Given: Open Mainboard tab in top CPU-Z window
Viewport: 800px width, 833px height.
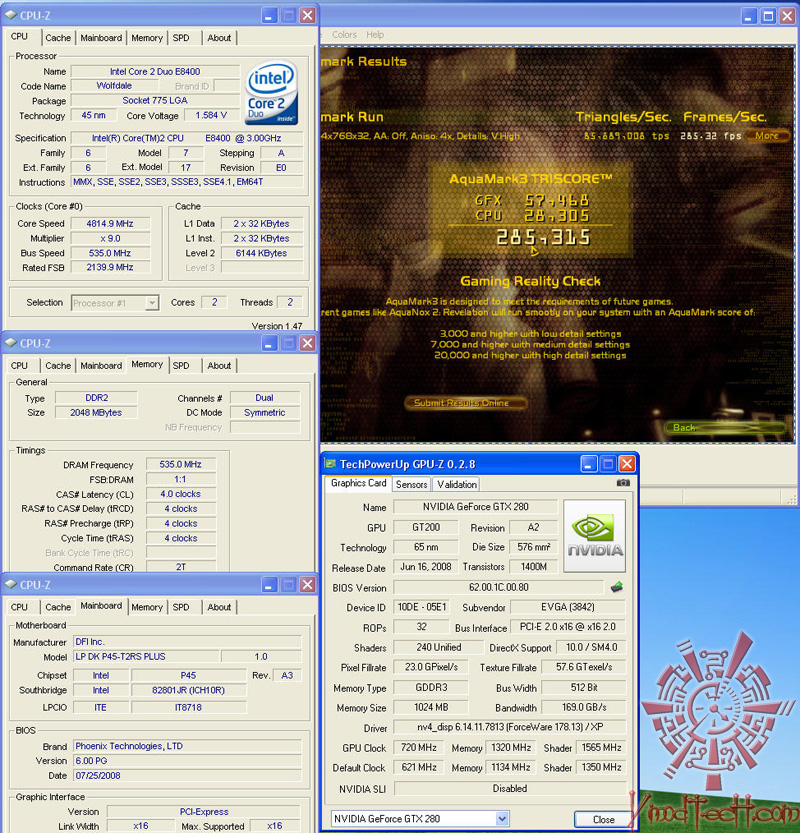Looking at the screenshot, I should click(x=101, y=38).
